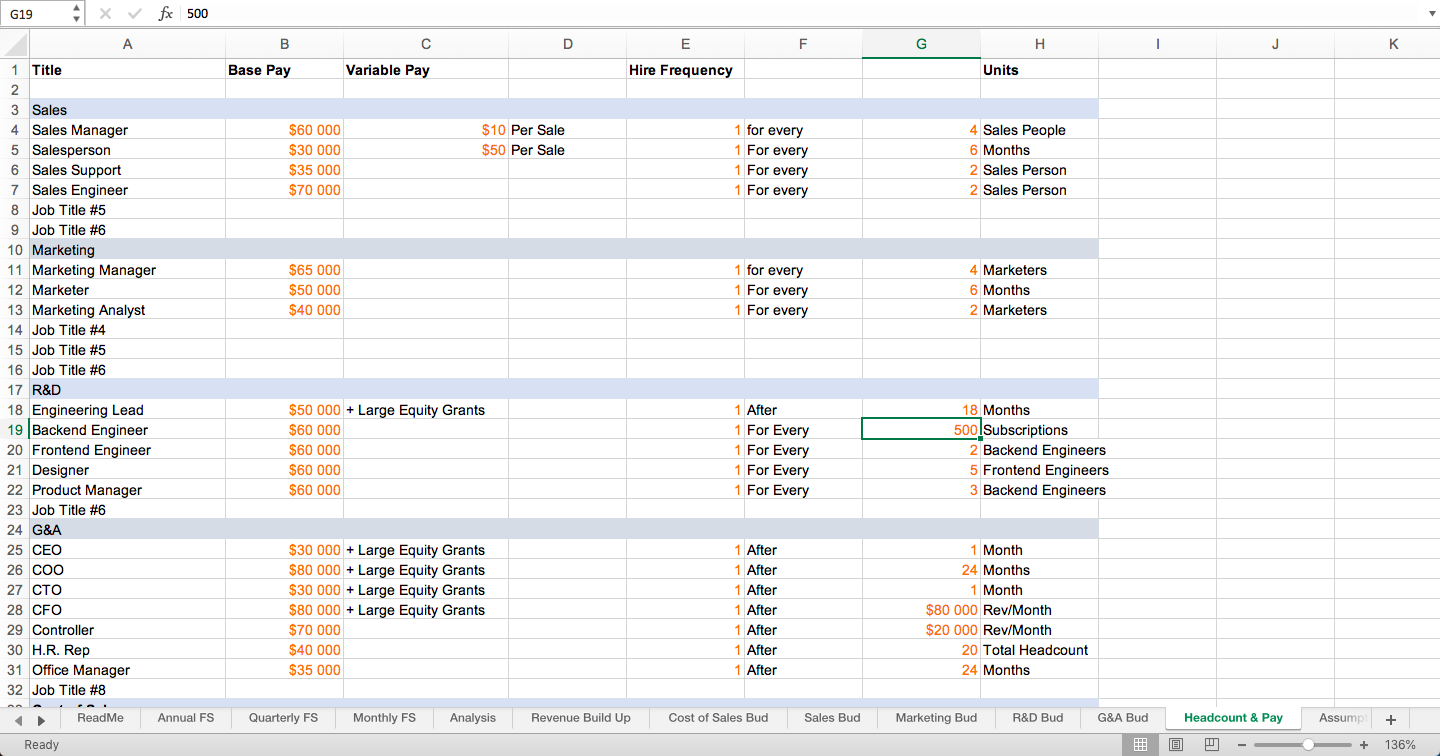Screen dimensions: 1440x756
Task: Click the 136% zoom level
Action: click(x=1400, y=745)
